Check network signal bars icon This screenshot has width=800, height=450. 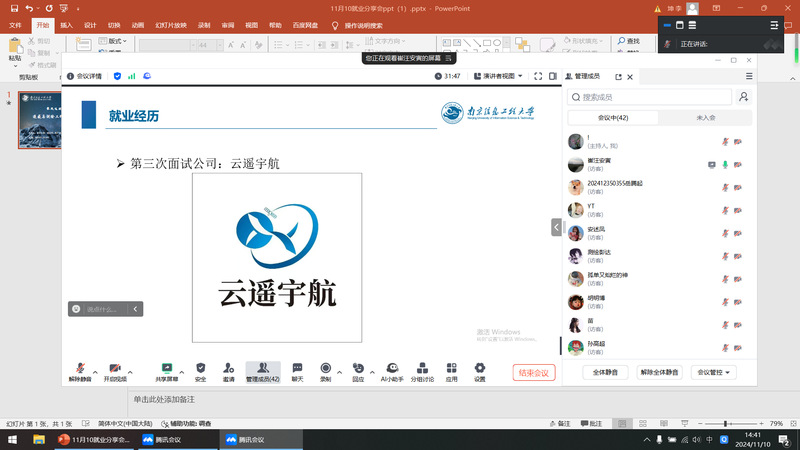132,76
